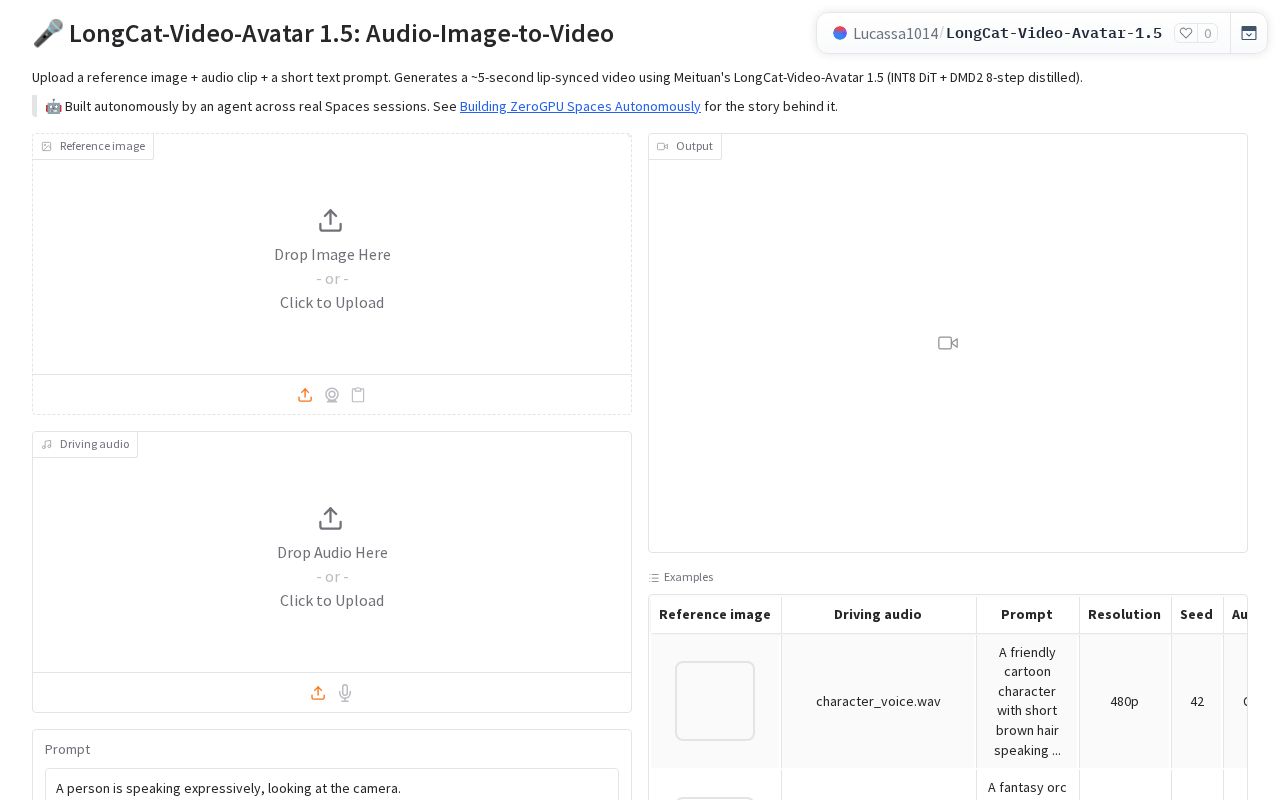Open LongCat-Video-Avatar-1.5 Space link
Viewport: 1280px width, 800px height.
click(1054, 33)
